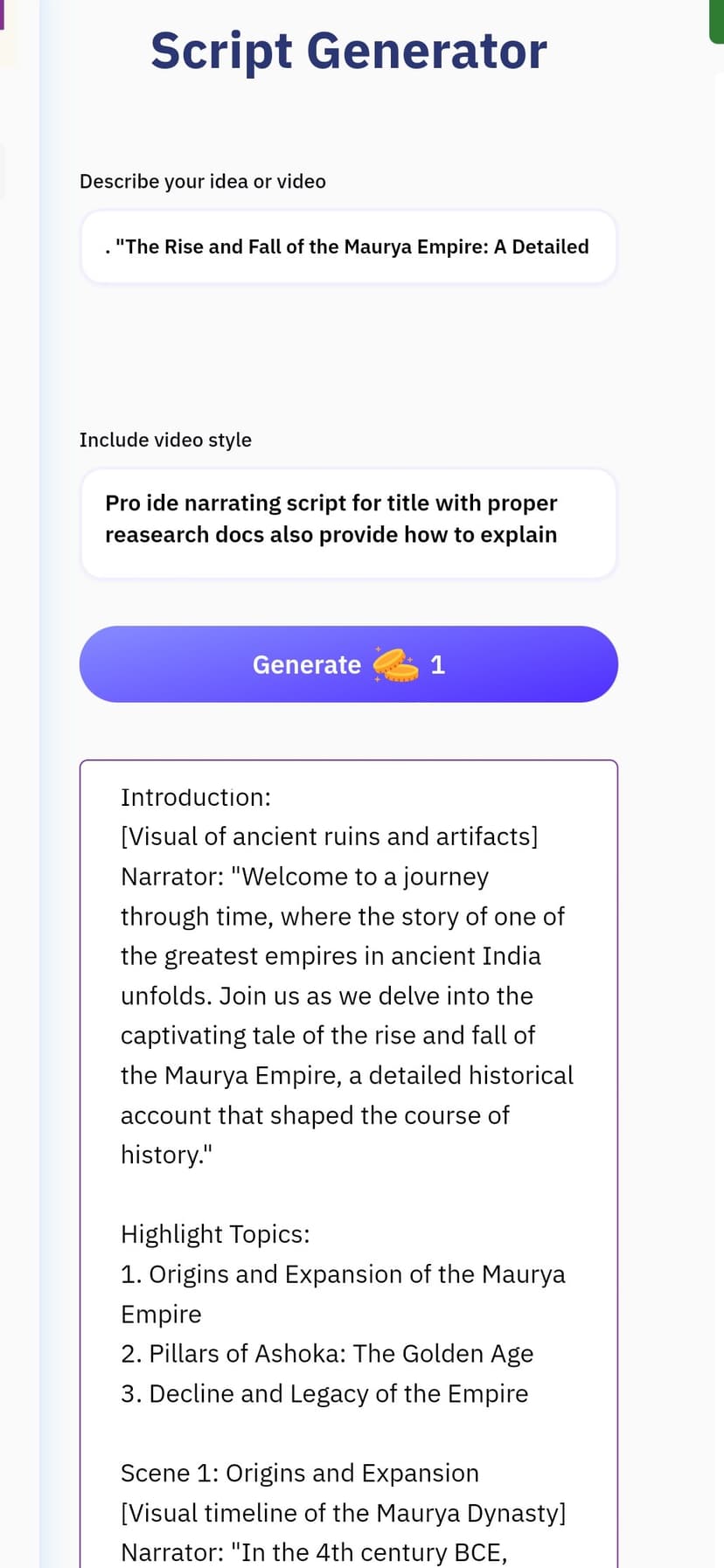Click the 'Welcome to a journey' narrator line

(x=304, y=877)
